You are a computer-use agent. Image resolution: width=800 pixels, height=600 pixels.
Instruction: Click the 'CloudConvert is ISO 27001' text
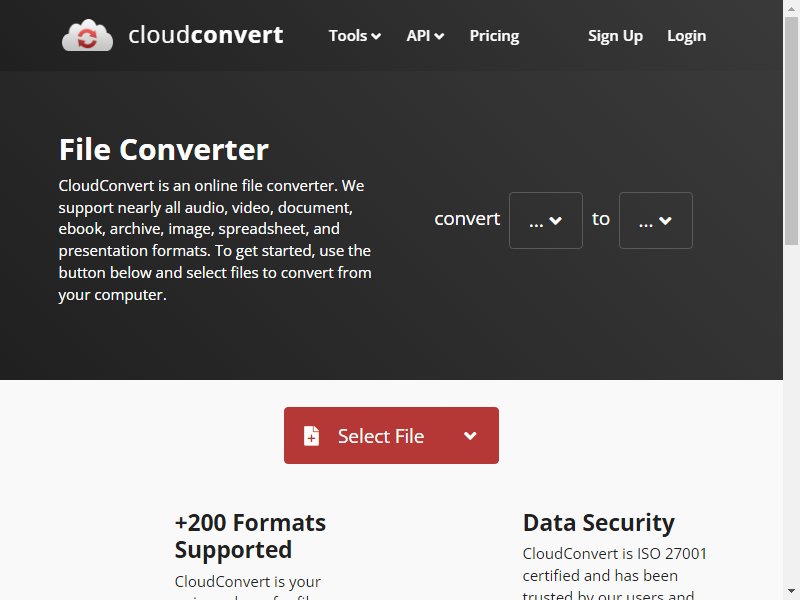click(614, 554)
